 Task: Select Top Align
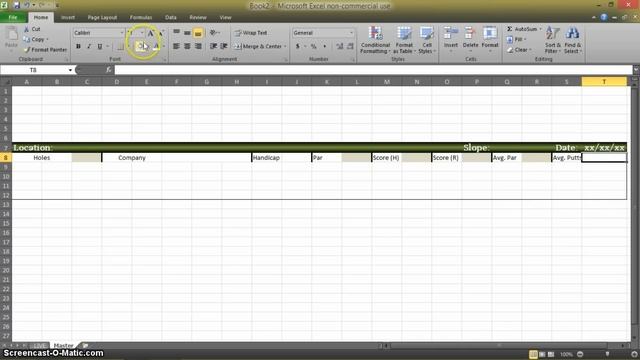tap(176, 33)
